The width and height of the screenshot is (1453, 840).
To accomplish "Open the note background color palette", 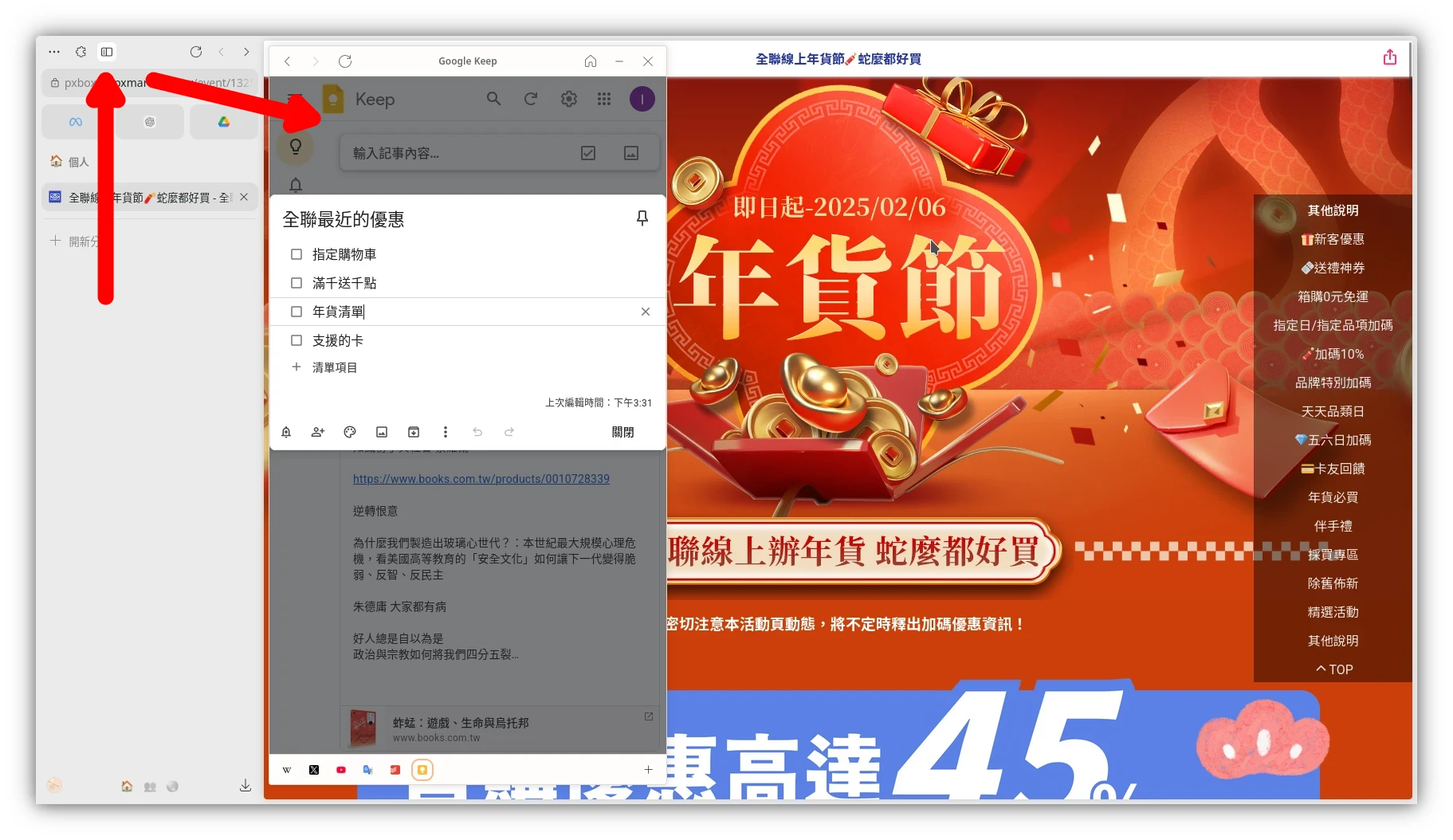I will point(350,432).
